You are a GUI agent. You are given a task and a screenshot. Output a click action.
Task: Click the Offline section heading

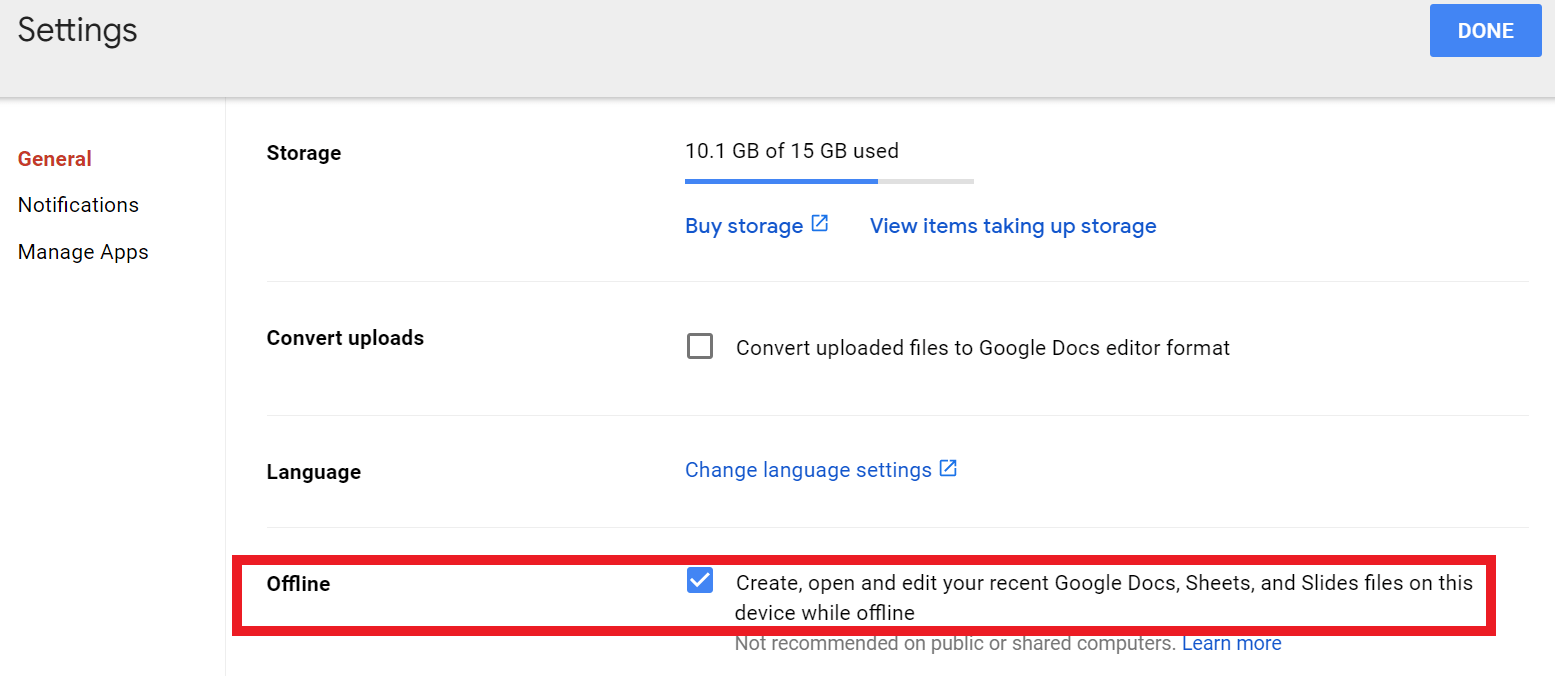(x=298, y=584)
